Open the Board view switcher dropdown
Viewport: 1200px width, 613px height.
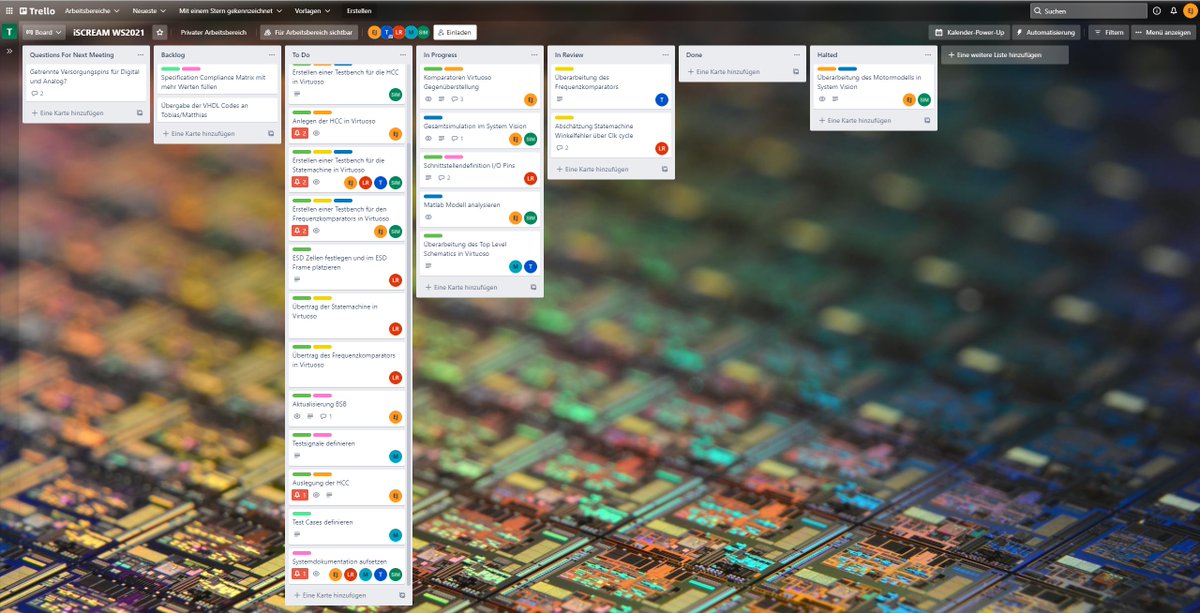click(x=42, y=32)
